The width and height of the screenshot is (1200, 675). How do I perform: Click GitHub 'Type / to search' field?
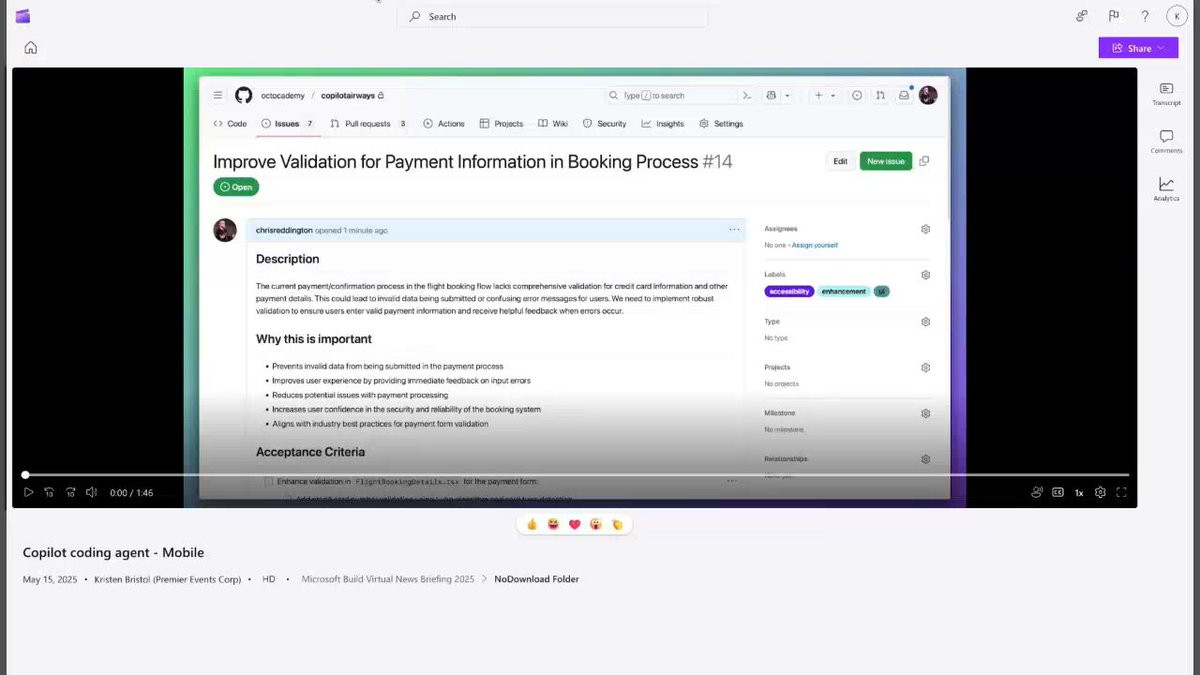click(x=671, y=95)
